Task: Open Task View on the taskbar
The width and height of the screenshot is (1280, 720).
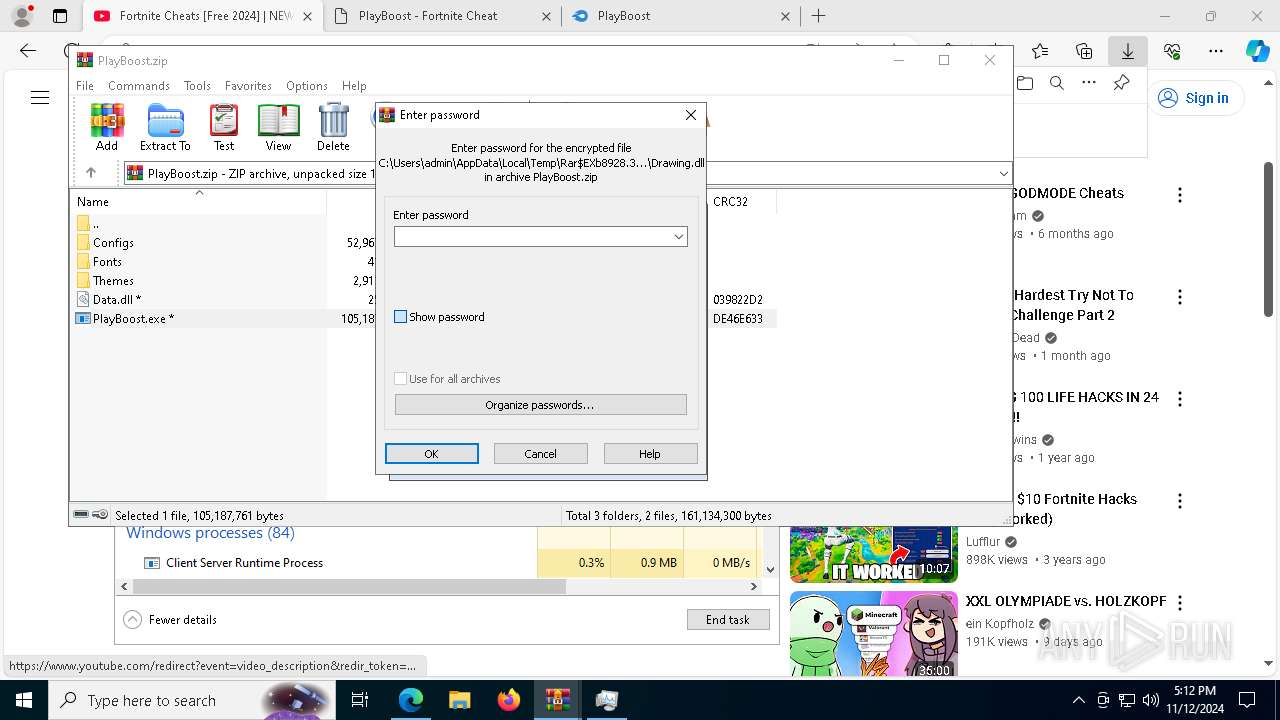Action: [x=360, y=700]
